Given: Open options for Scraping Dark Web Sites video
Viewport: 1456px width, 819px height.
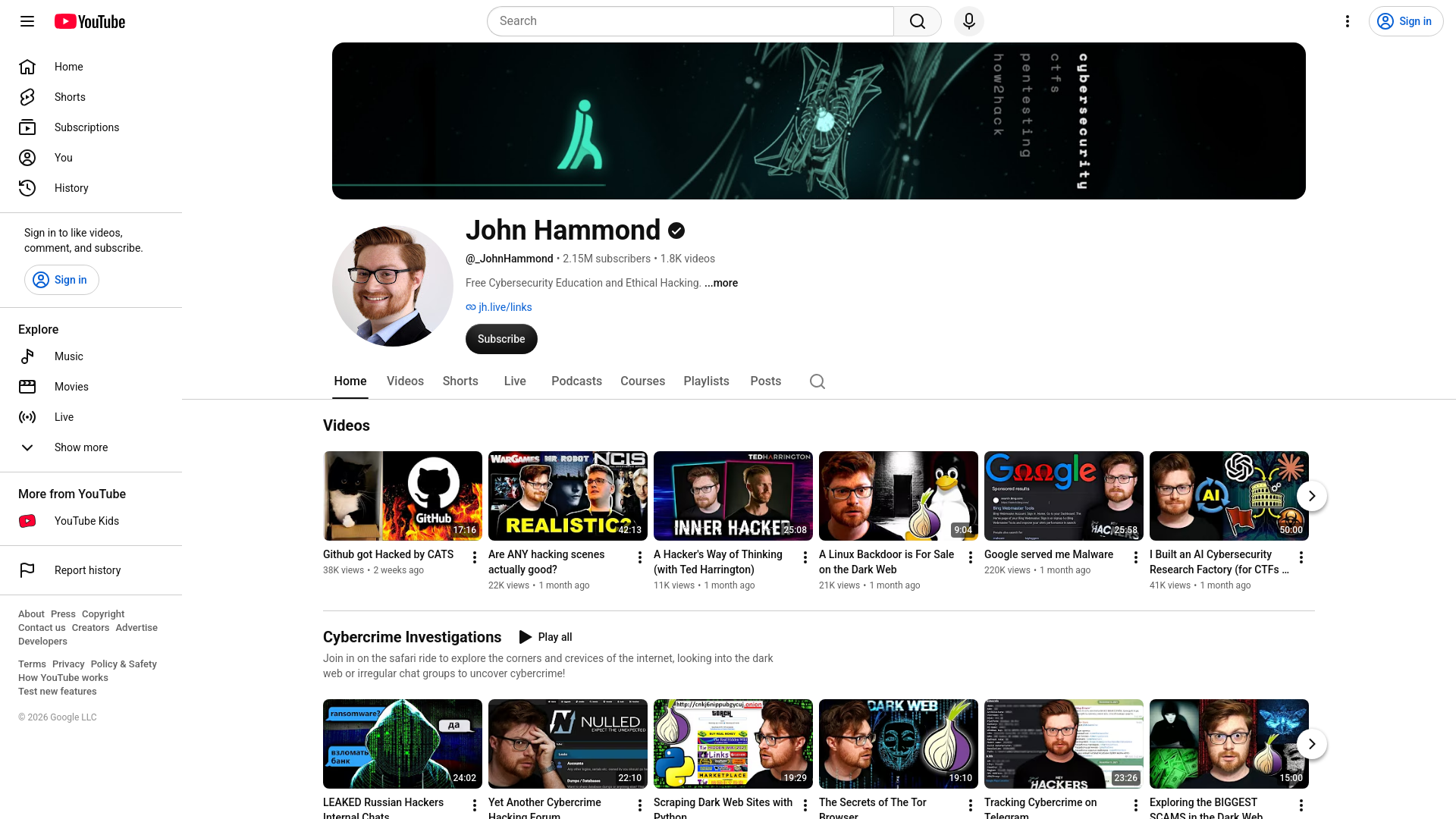Looking at the screenshot, I should (805, 805).
